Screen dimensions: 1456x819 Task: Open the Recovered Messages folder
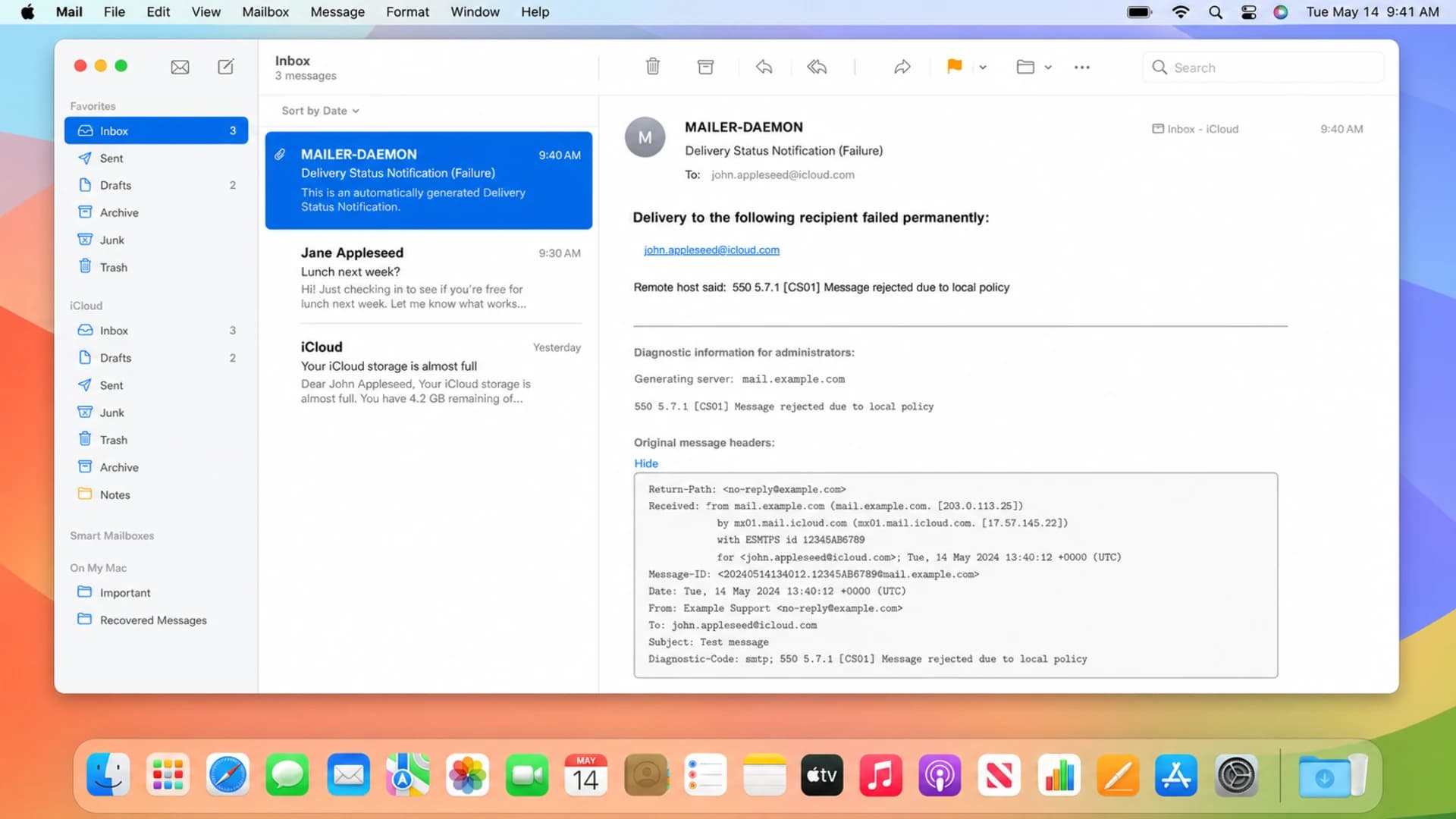[156, 620]
